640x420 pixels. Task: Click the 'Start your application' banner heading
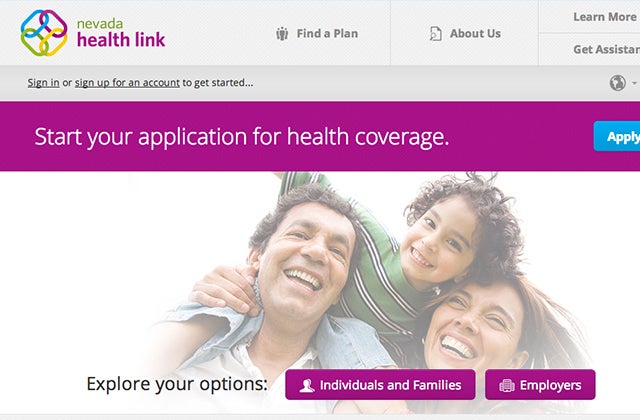242,137
